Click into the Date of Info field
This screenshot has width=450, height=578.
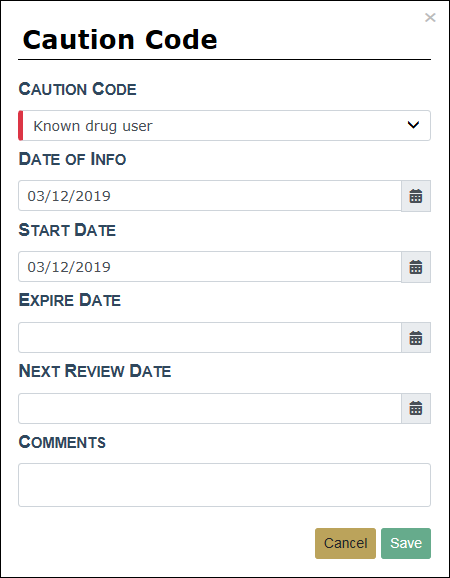pyautogui.click(x=210, y=196)
